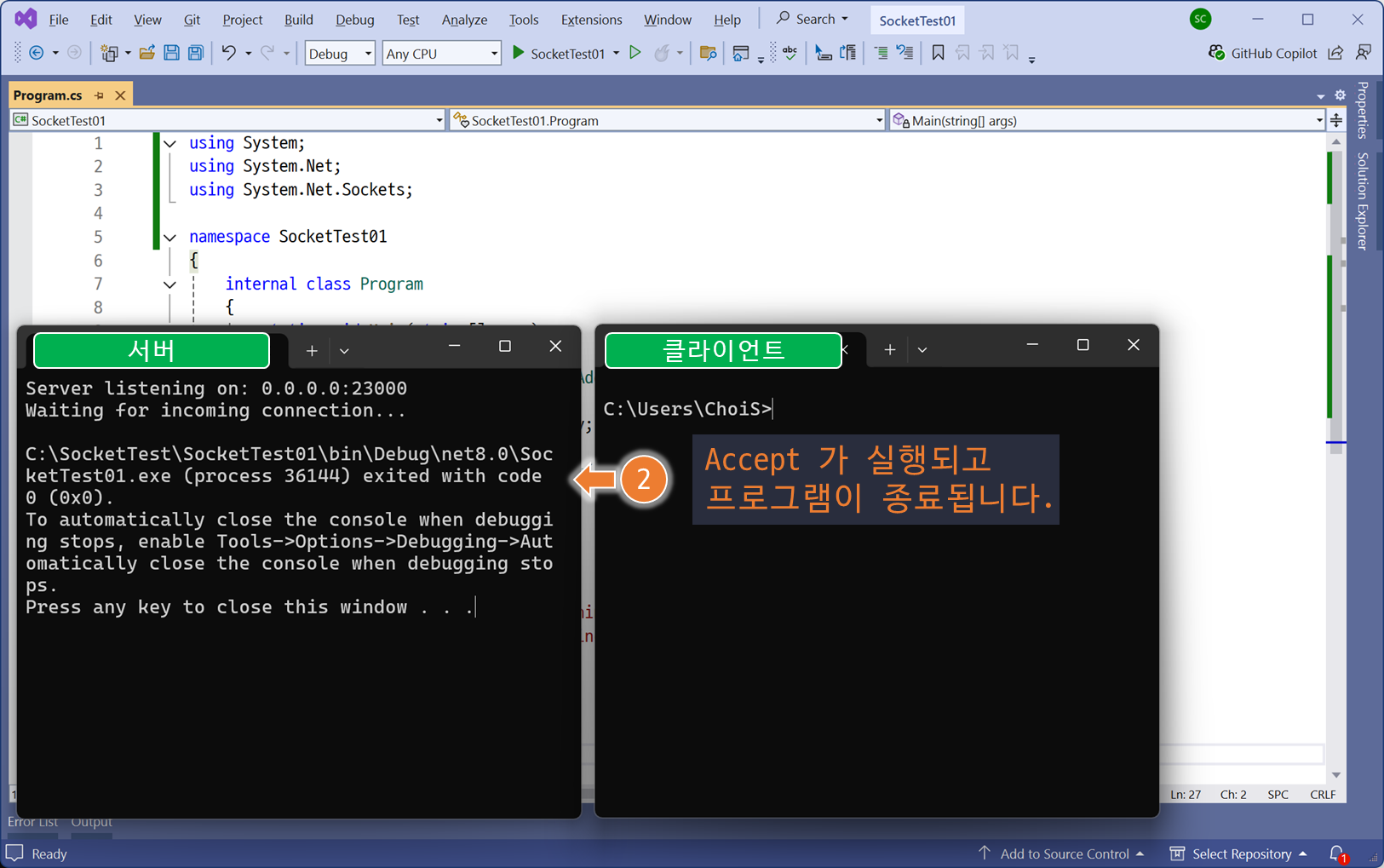This screenshot has width=1384, height=868.
Task: Collapse the namespace SocketTest01 block
Action: [170, 237]
